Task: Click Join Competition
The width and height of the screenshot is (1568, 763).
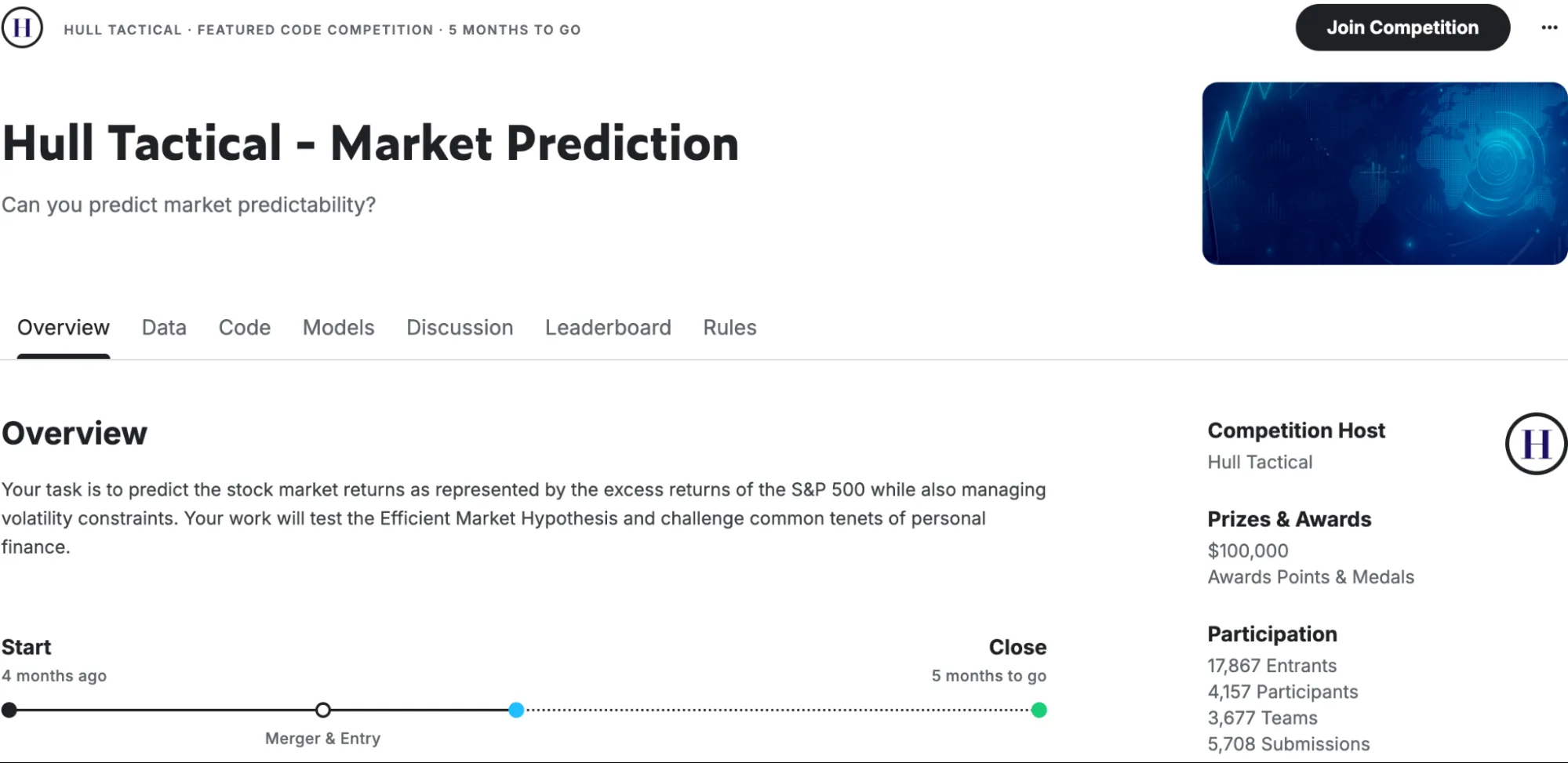Action: coord(1402,27)
